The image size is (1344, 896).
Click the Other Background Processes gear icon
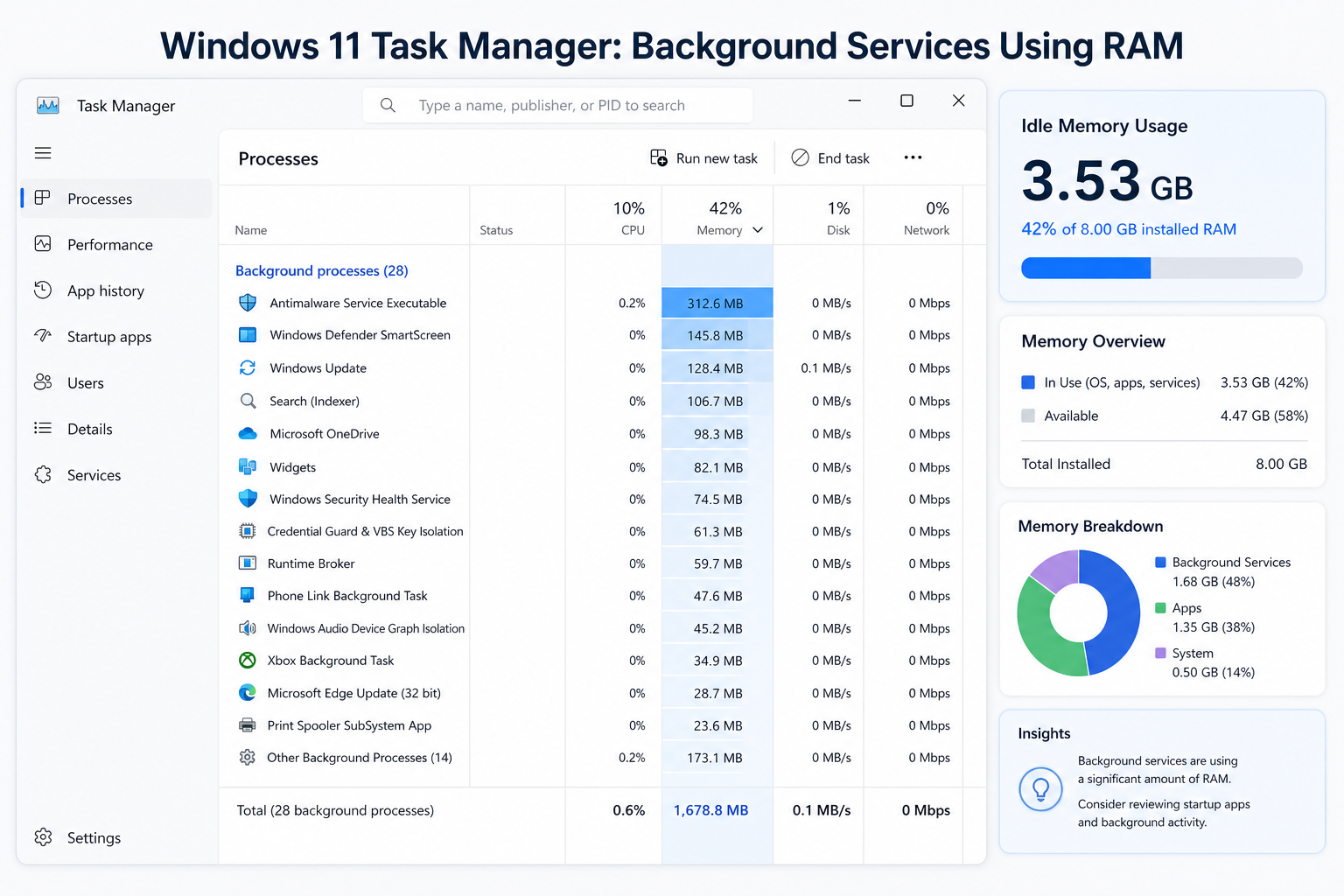(248, 758)
